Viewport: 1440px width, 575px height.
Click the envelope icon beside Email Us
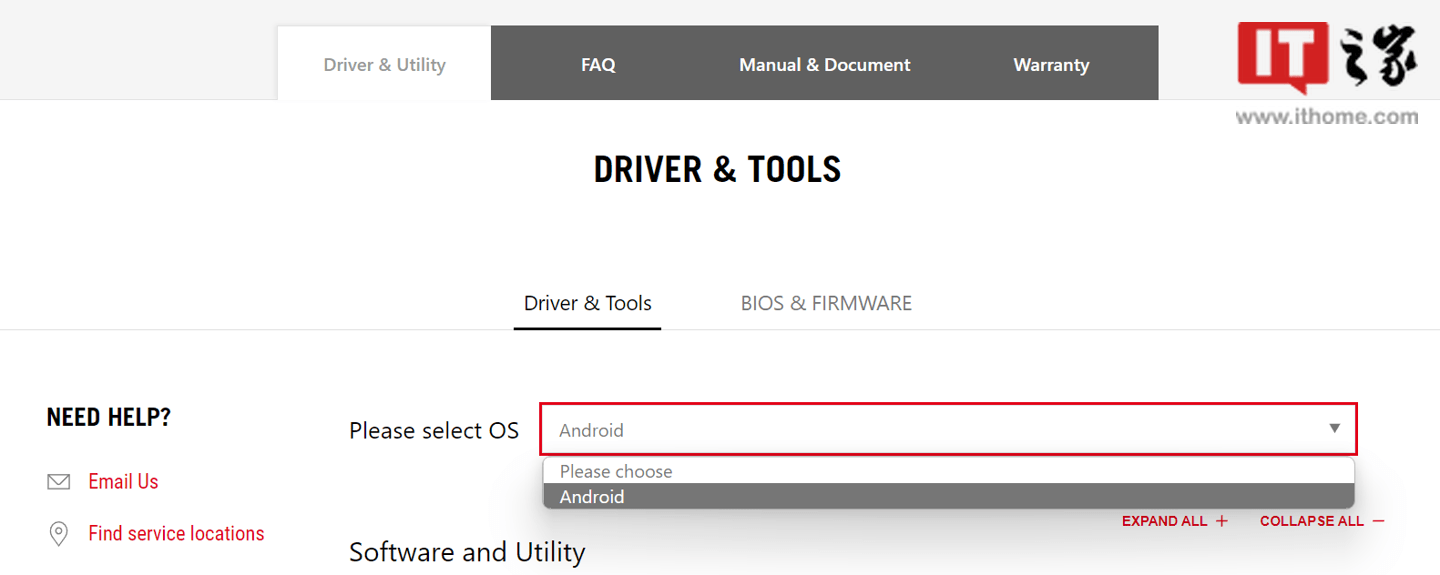pyautogui.click(x=59, y=482)
